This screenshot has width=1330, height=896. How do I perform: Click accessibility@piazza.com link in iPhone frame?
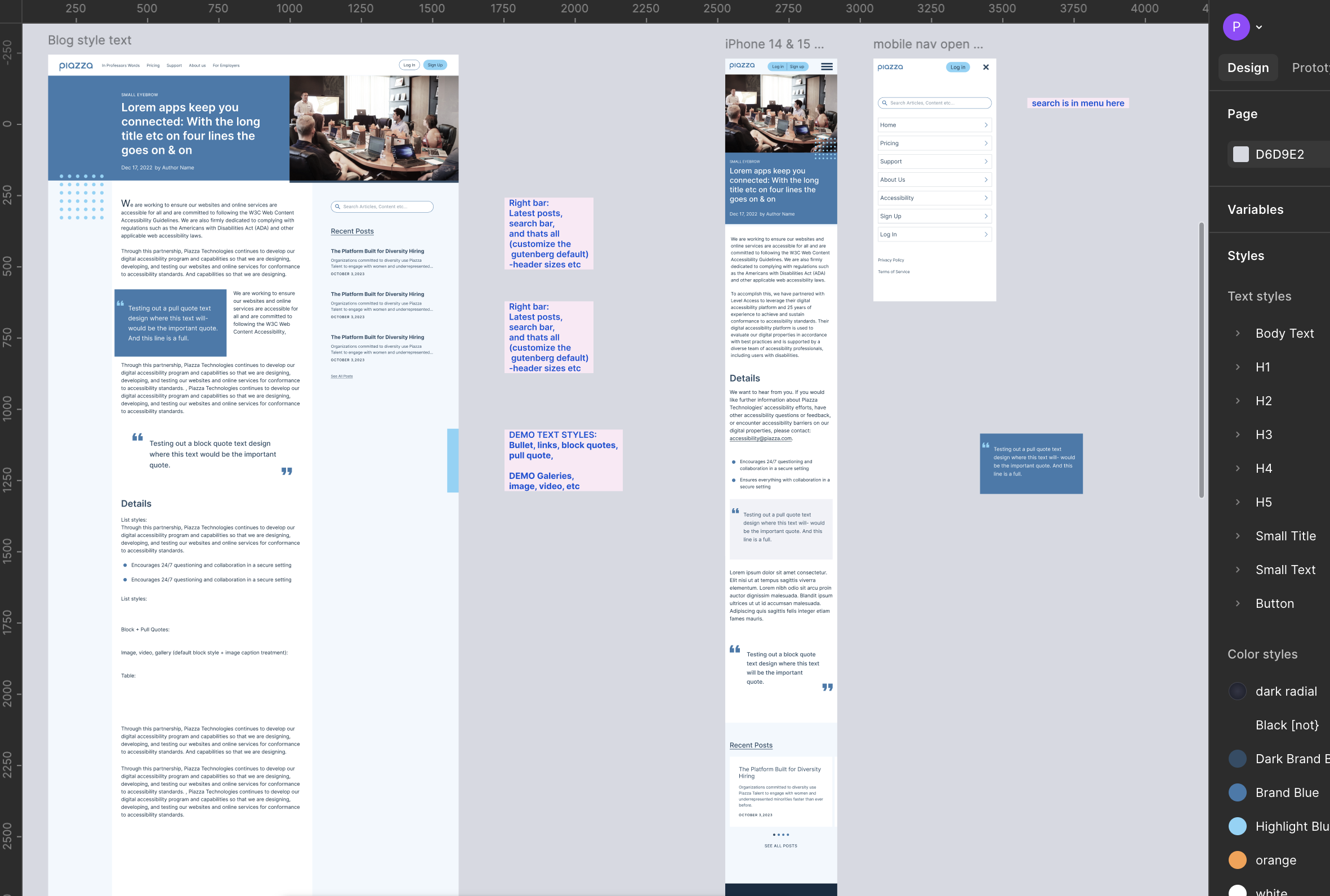pyautogui.click(x=761, y=439)
